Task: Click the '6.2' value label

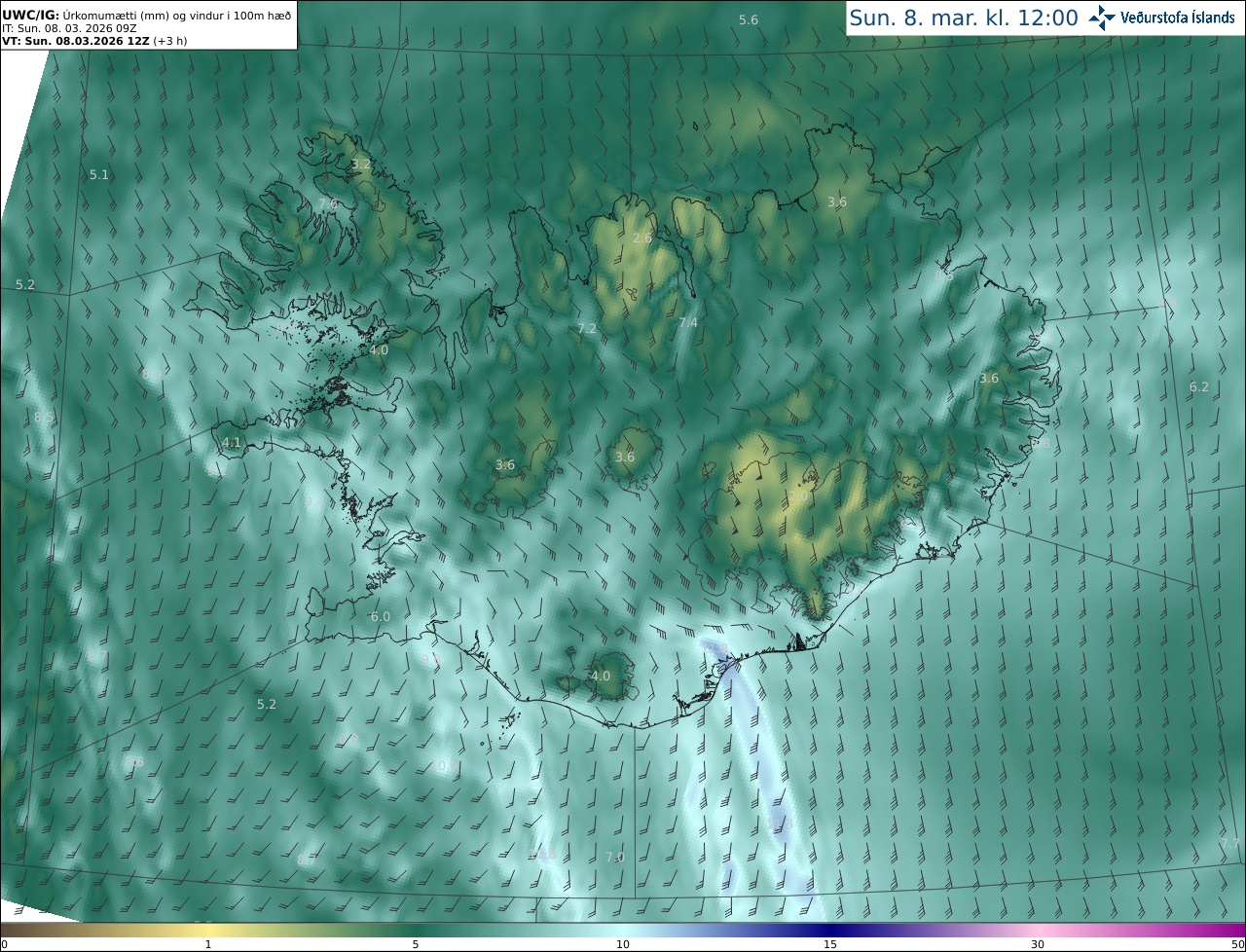Action: tap(1199, 386)
